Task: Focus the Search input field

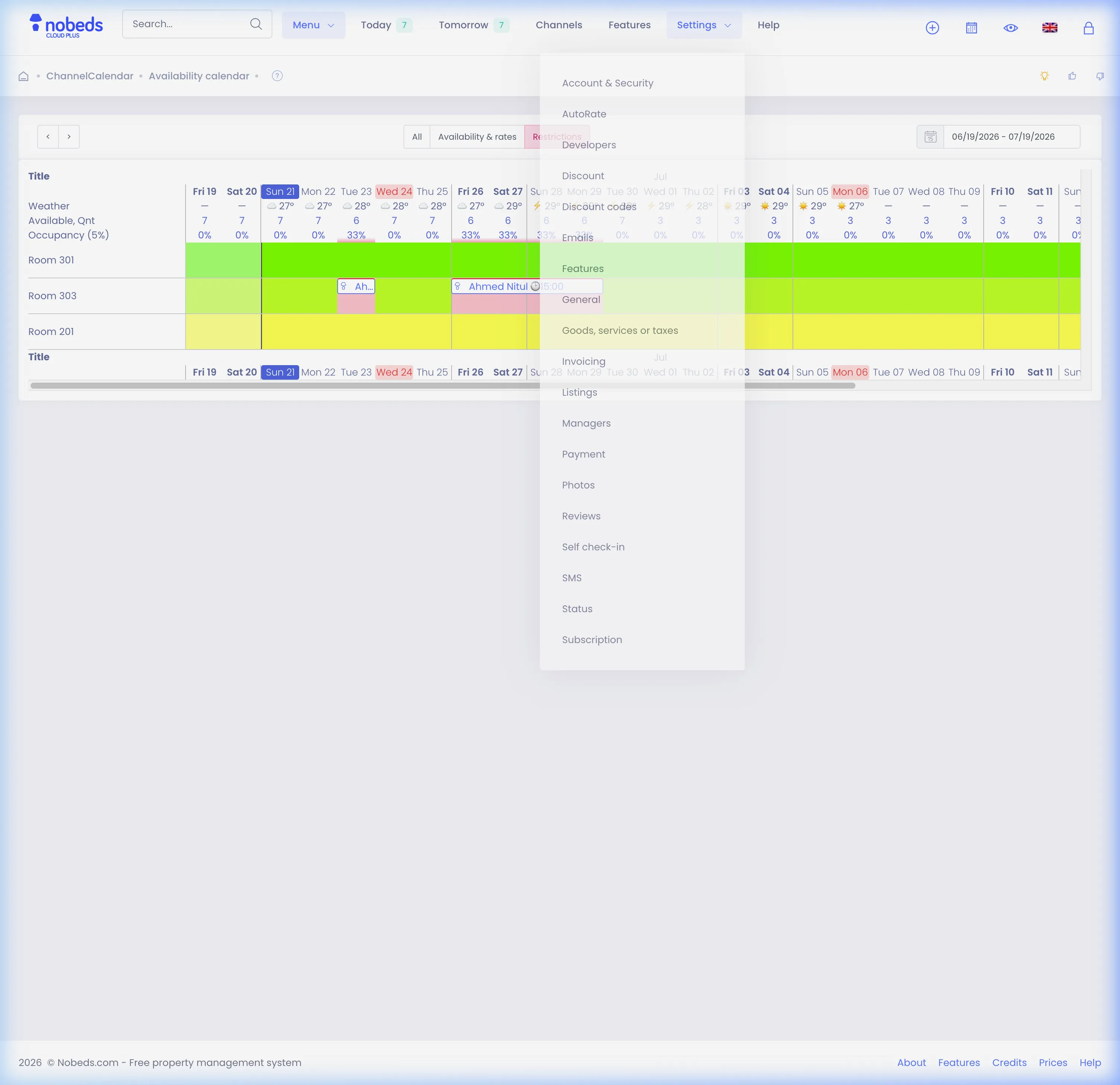Action: click(197, 24)
